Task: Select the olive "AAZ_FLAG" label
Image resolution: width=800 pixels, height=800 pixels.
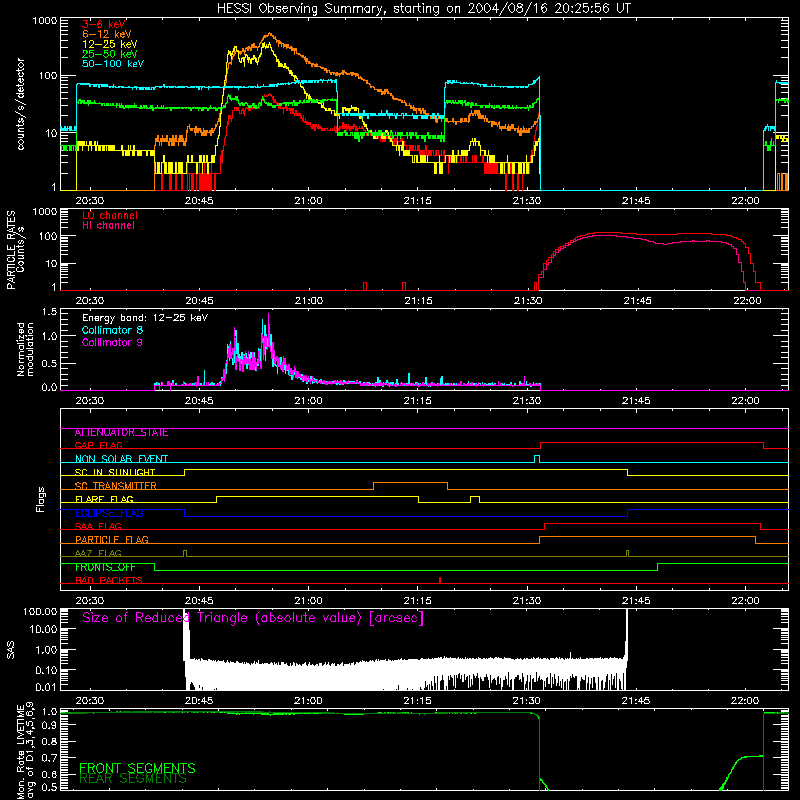Action: 98,553
